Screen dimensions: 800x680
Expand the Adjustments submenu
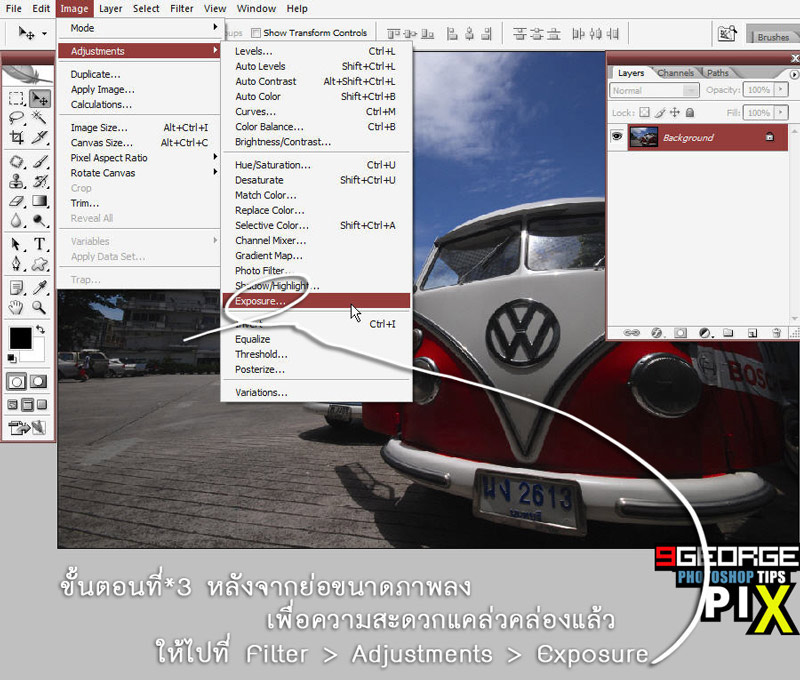tap(139, 51)
